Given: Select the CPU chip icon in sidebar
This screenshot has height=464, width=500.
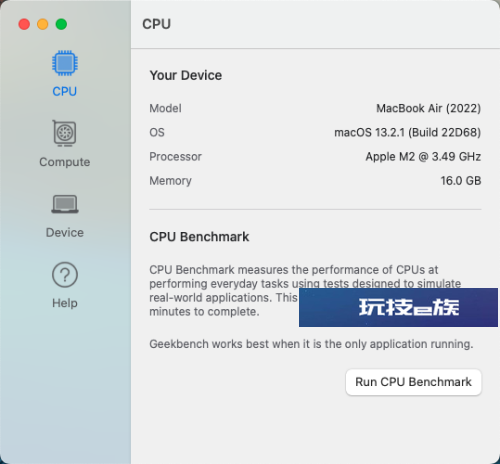Looking at the screenshot, I should (65, 63).
